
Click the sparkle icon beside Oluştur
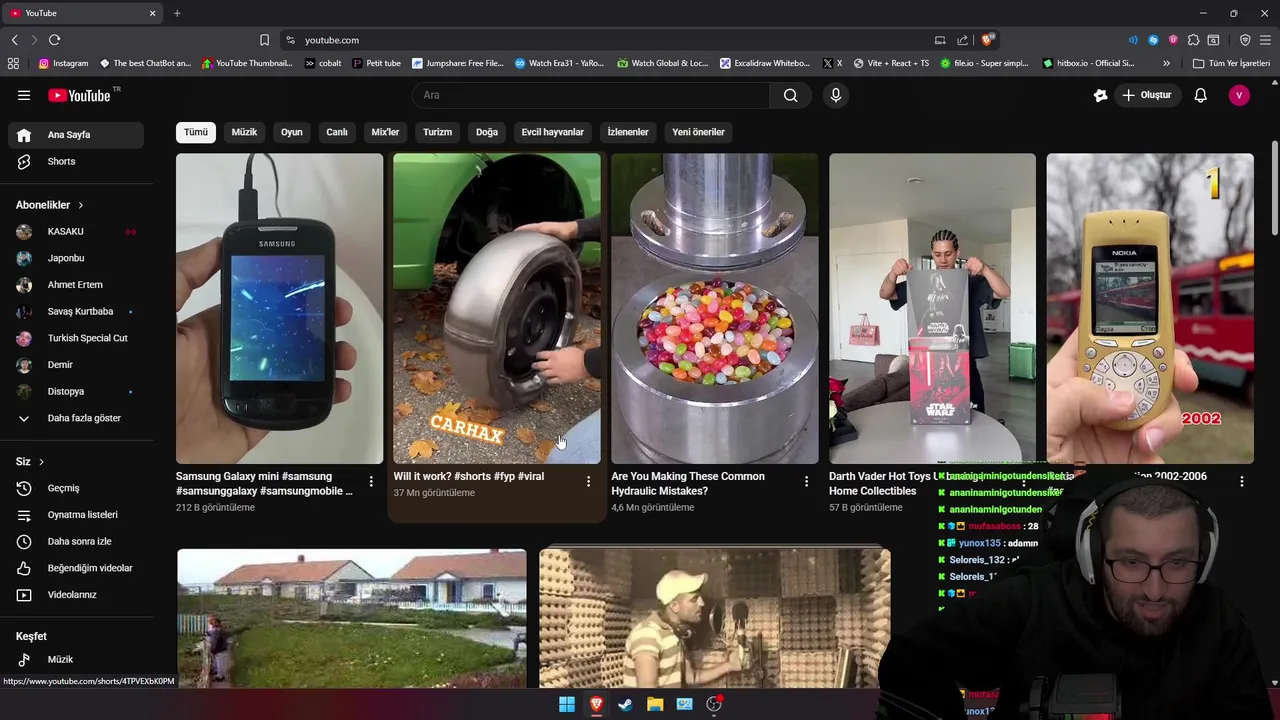pos(1100,95)
